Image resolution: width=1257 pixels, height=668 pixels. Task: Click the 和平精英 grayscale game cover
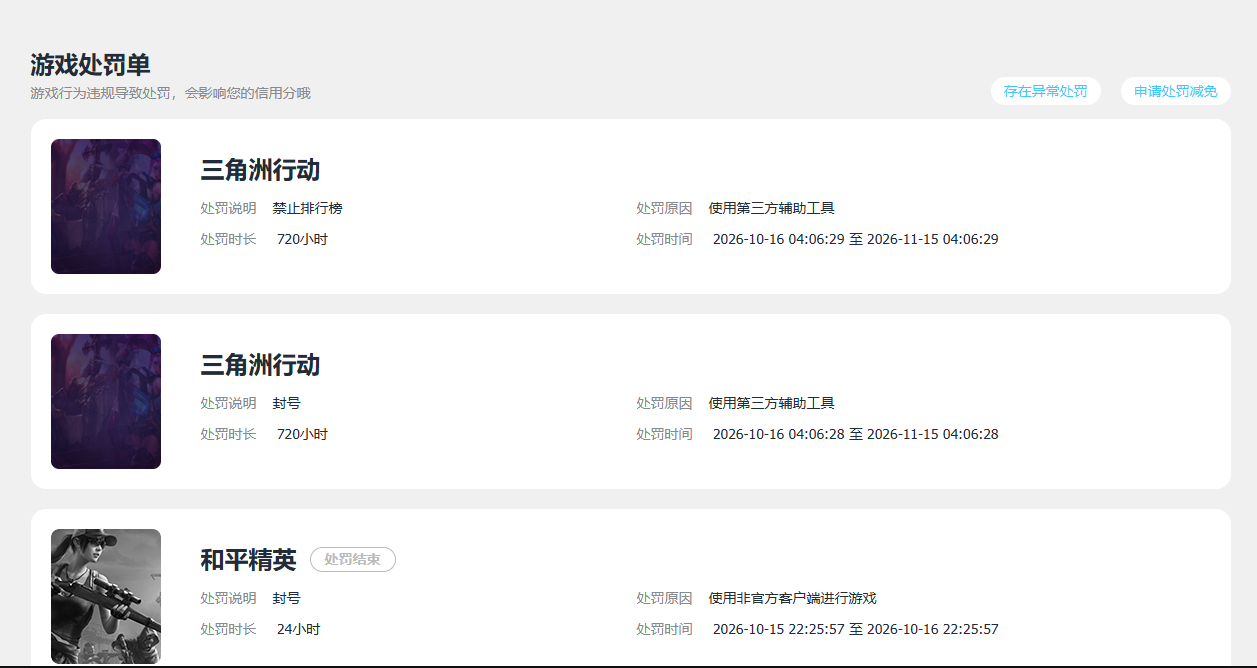click(106, 596)
